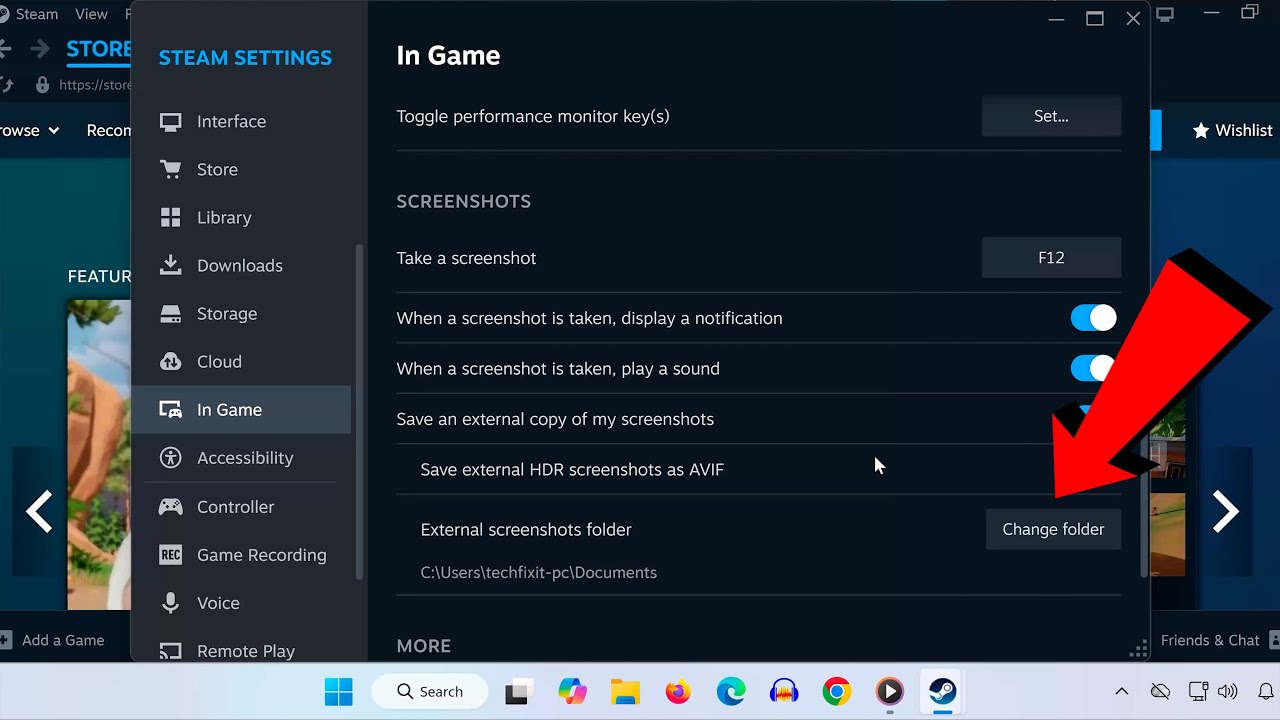Open File Explorer from the taskbar
The width and height of the screenshot is (1280, 720).
625,691
